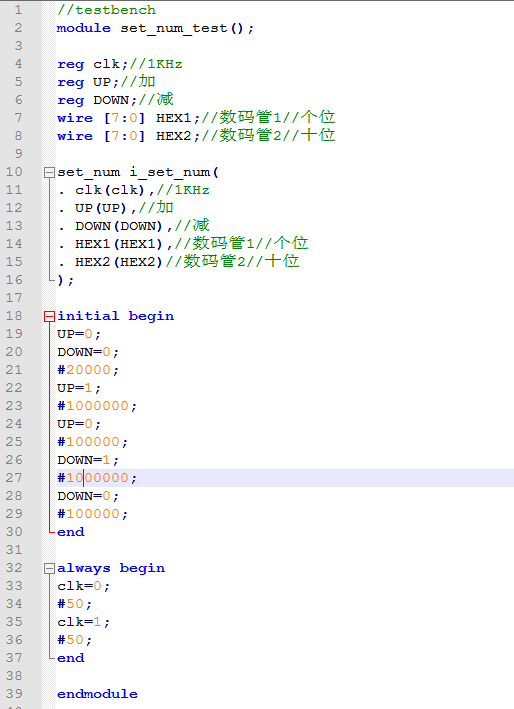This screenshot has height=709, width=514.
Task: Click the clk=1; statement
Action: tap(84, 622)
